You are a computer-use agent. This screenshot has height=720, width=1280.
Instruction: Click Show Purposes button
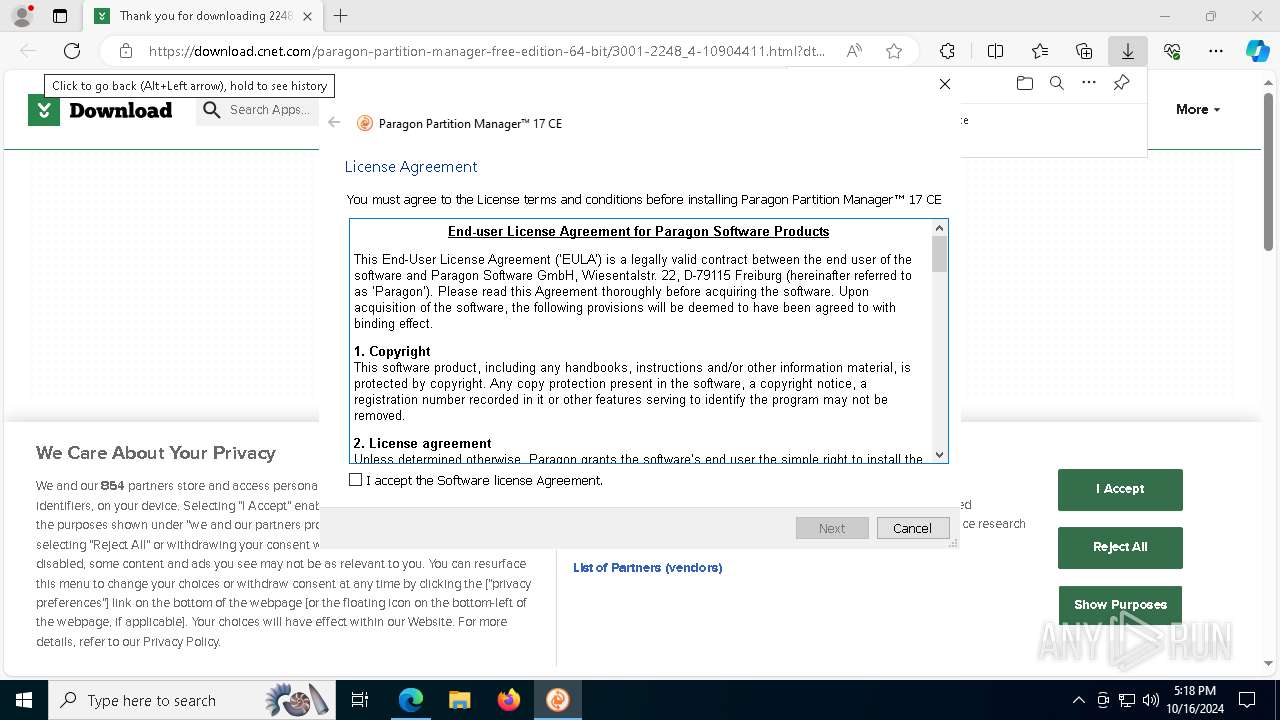coord(1120,605)
